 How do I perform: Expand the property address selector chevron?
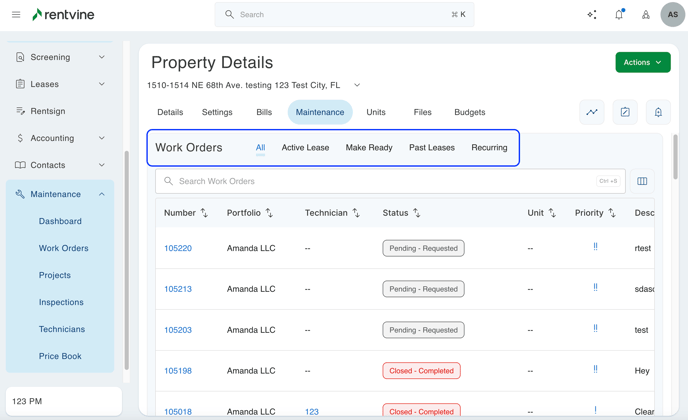coord(357,86)
